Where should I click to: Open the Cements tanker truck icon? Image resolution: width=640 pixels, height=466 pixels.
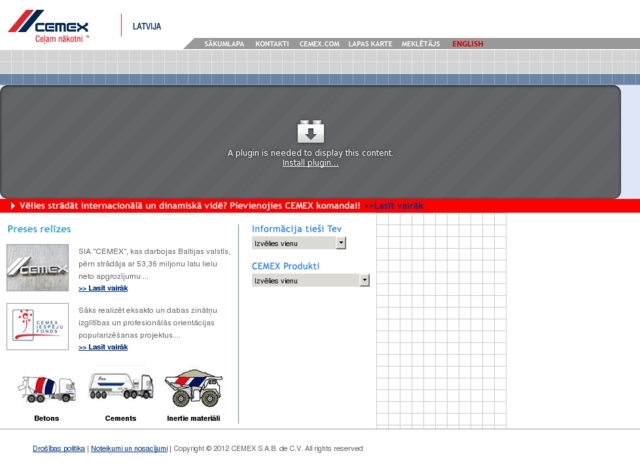pyautogui.click(x=121, y=386)
